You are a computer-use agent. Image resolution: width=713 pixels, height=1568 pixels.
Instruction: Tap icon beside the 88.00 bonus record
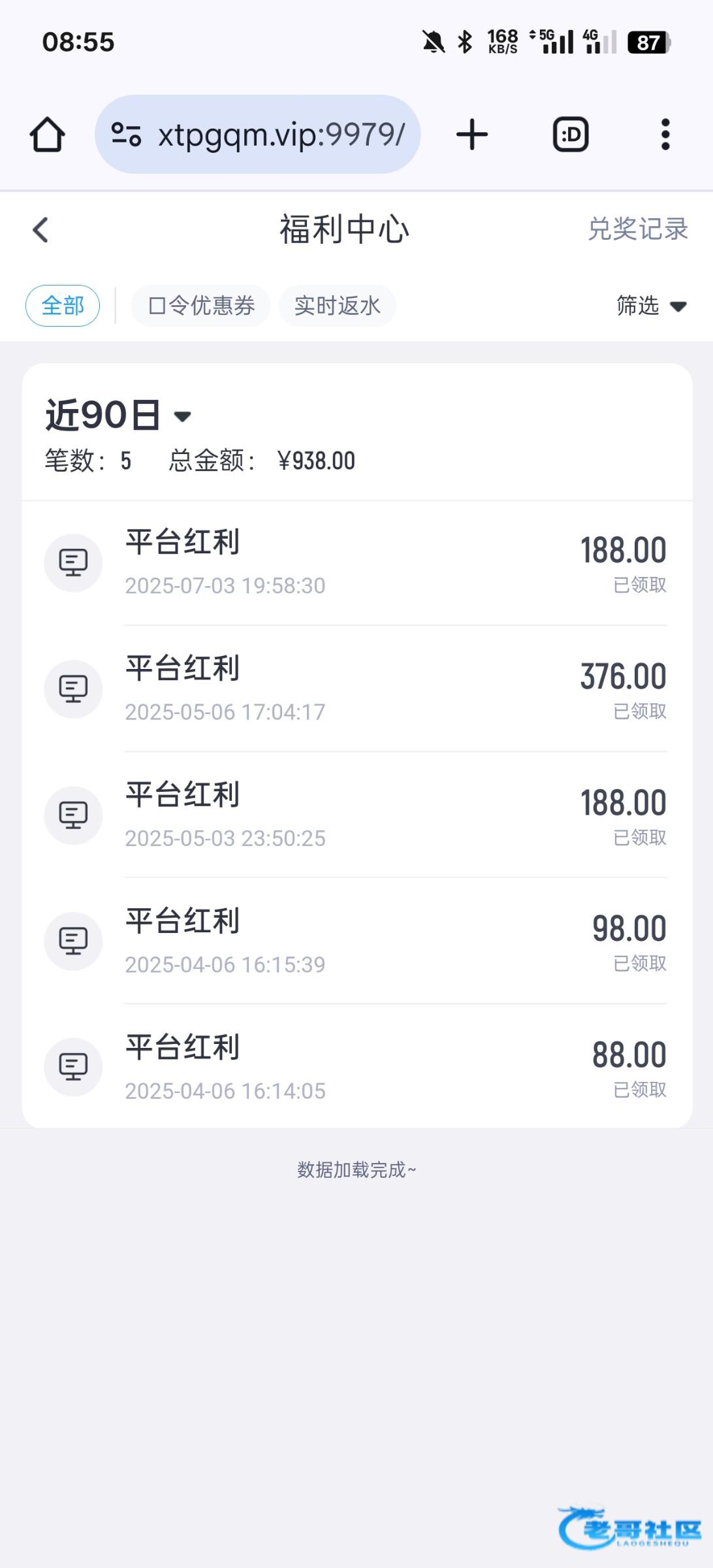tap(73, 1067)
